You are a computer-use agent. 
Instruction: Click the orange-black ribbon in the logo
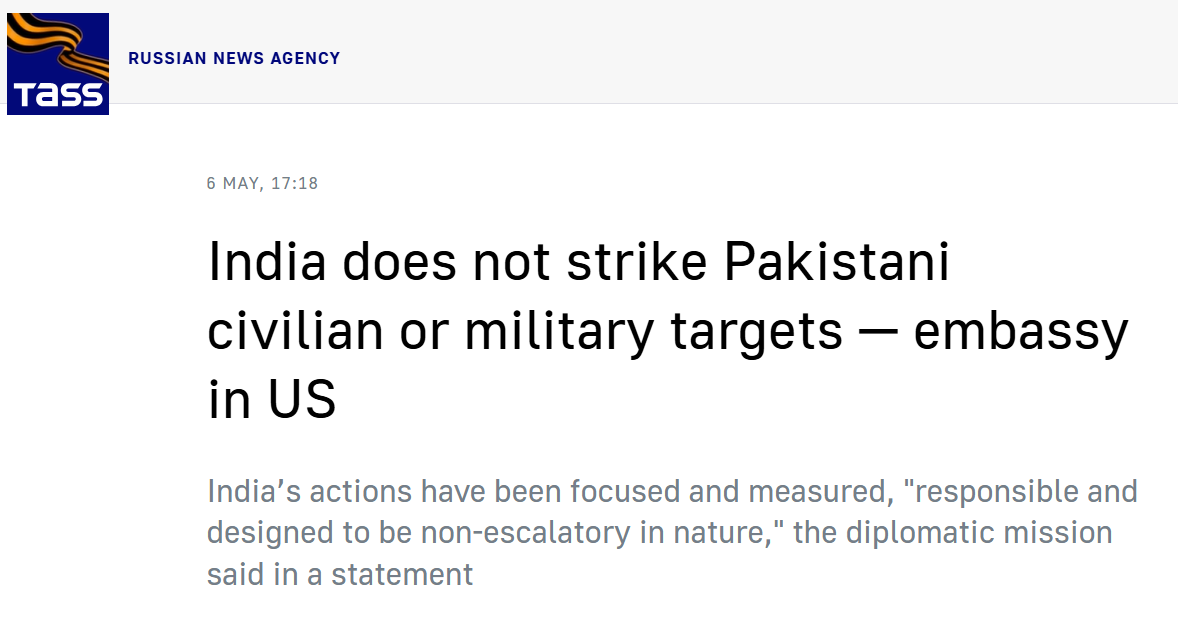point(58,44)
